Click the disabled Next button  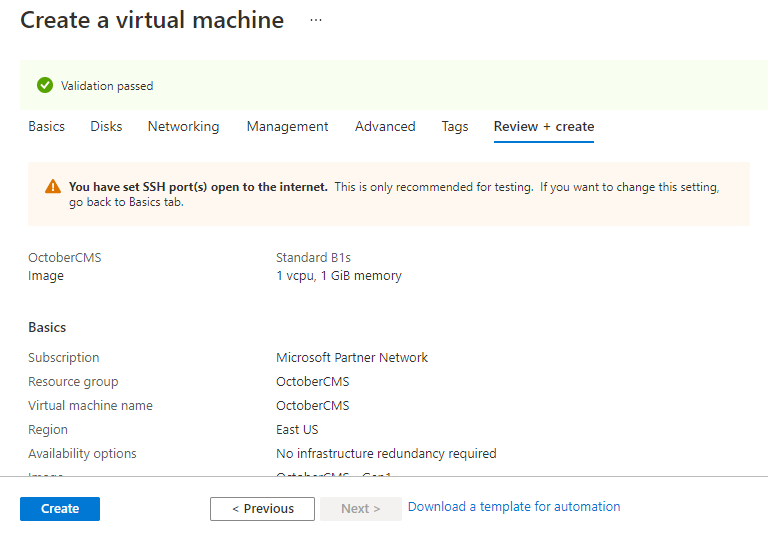click(x=360, y=509)
